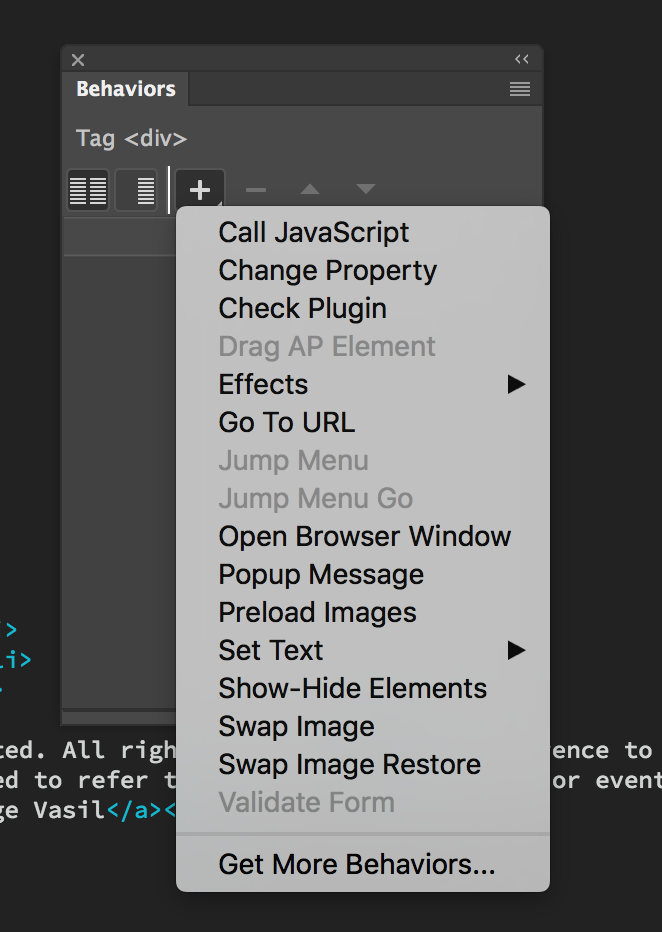The width and height of the screenshot is (662, 932).
Task: Click the Remove event minus icon
Action: tap(254, 189)
